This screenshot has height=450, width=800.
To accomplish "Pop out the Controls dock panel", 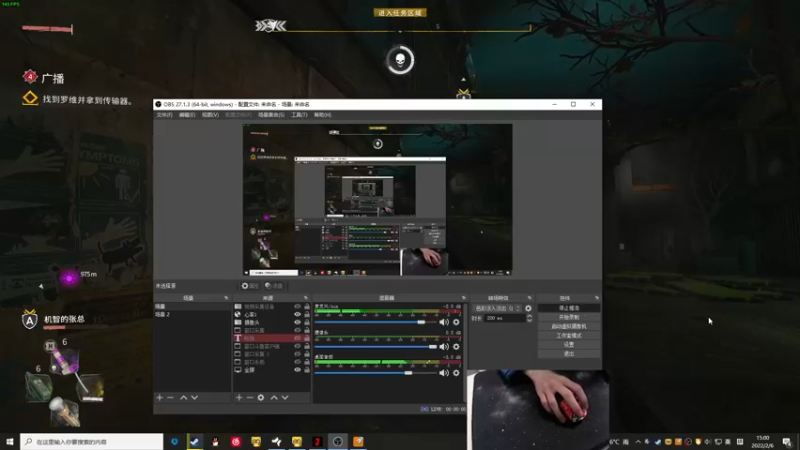I will [596, 298].
